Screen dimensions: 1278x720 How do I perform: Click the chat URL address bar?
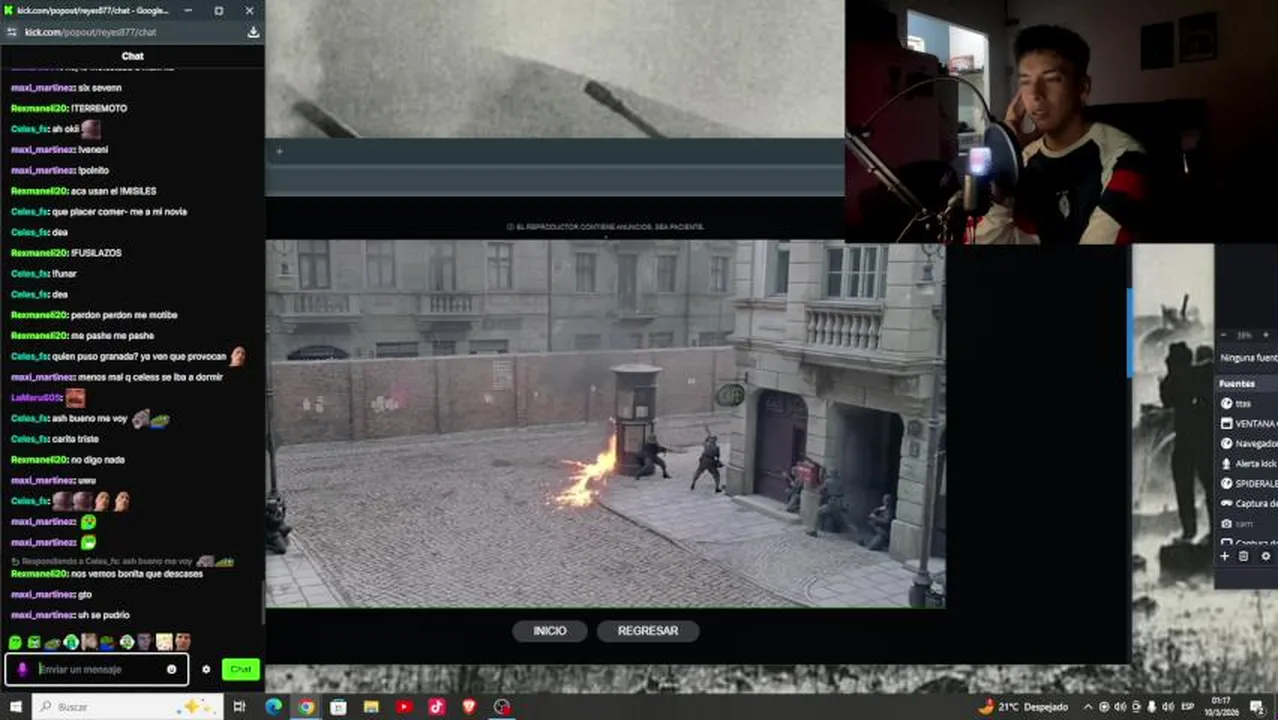[x=130, y=32]
